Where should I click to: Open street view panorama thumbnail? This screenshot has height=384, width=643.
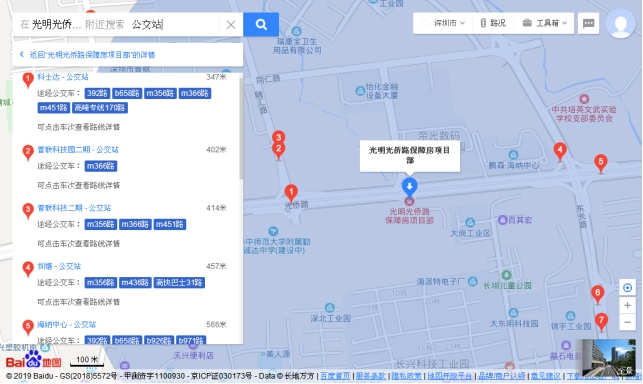click(x=608, y=357)
